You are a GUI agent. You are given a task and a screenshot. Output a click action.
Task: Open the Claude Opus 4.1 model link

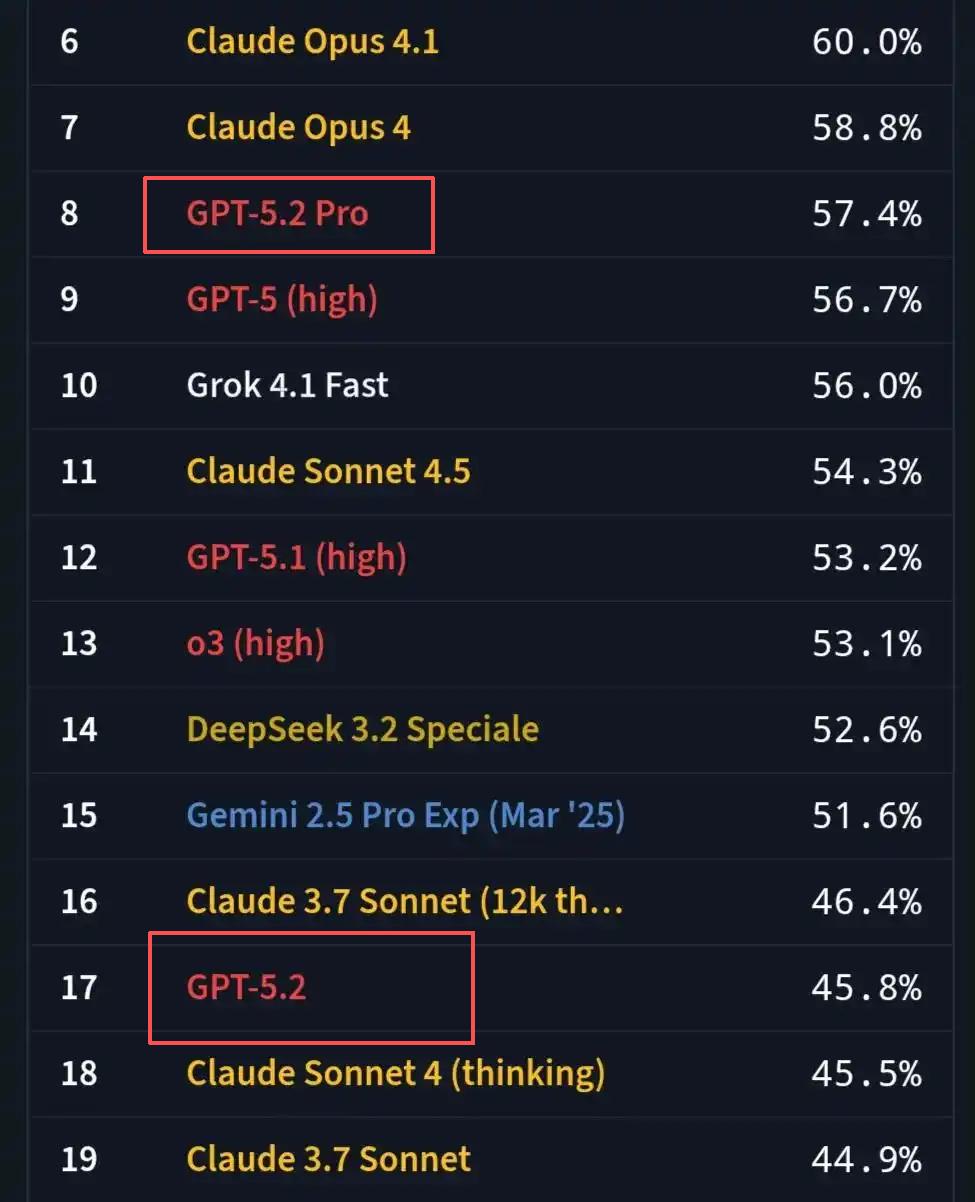click(x=312, y=42)
